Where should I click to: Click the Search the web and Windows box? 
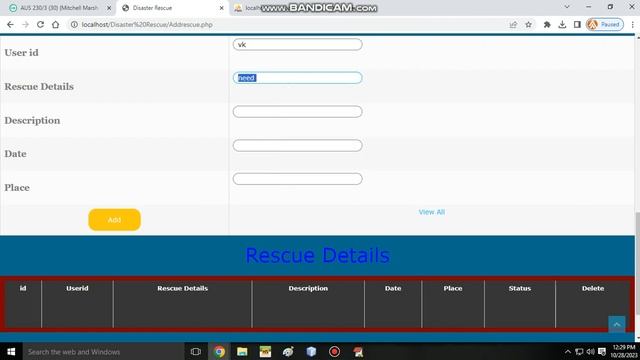[x=103, y=351]
